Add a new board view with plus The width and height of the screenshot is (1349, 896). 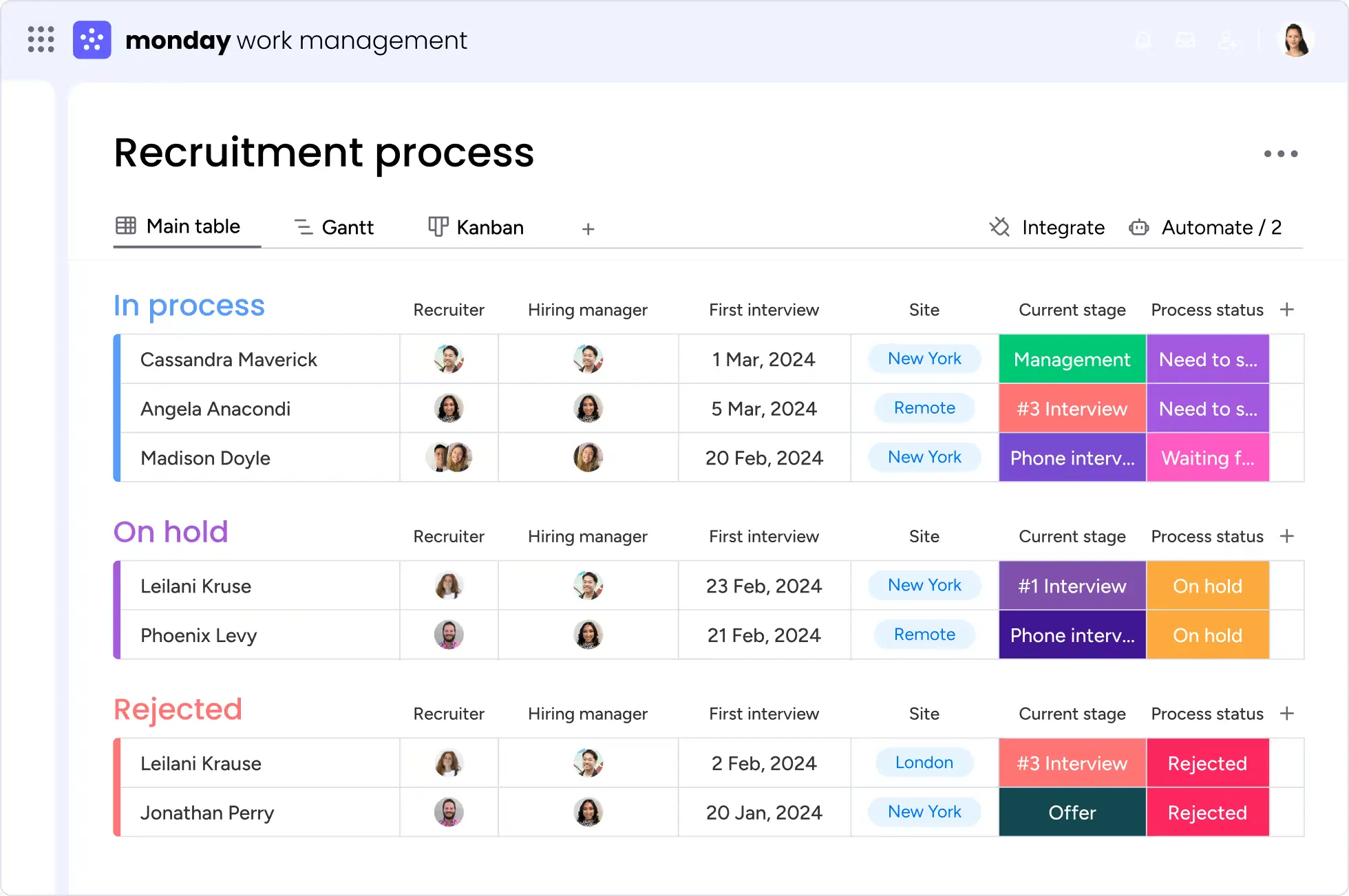588,229
